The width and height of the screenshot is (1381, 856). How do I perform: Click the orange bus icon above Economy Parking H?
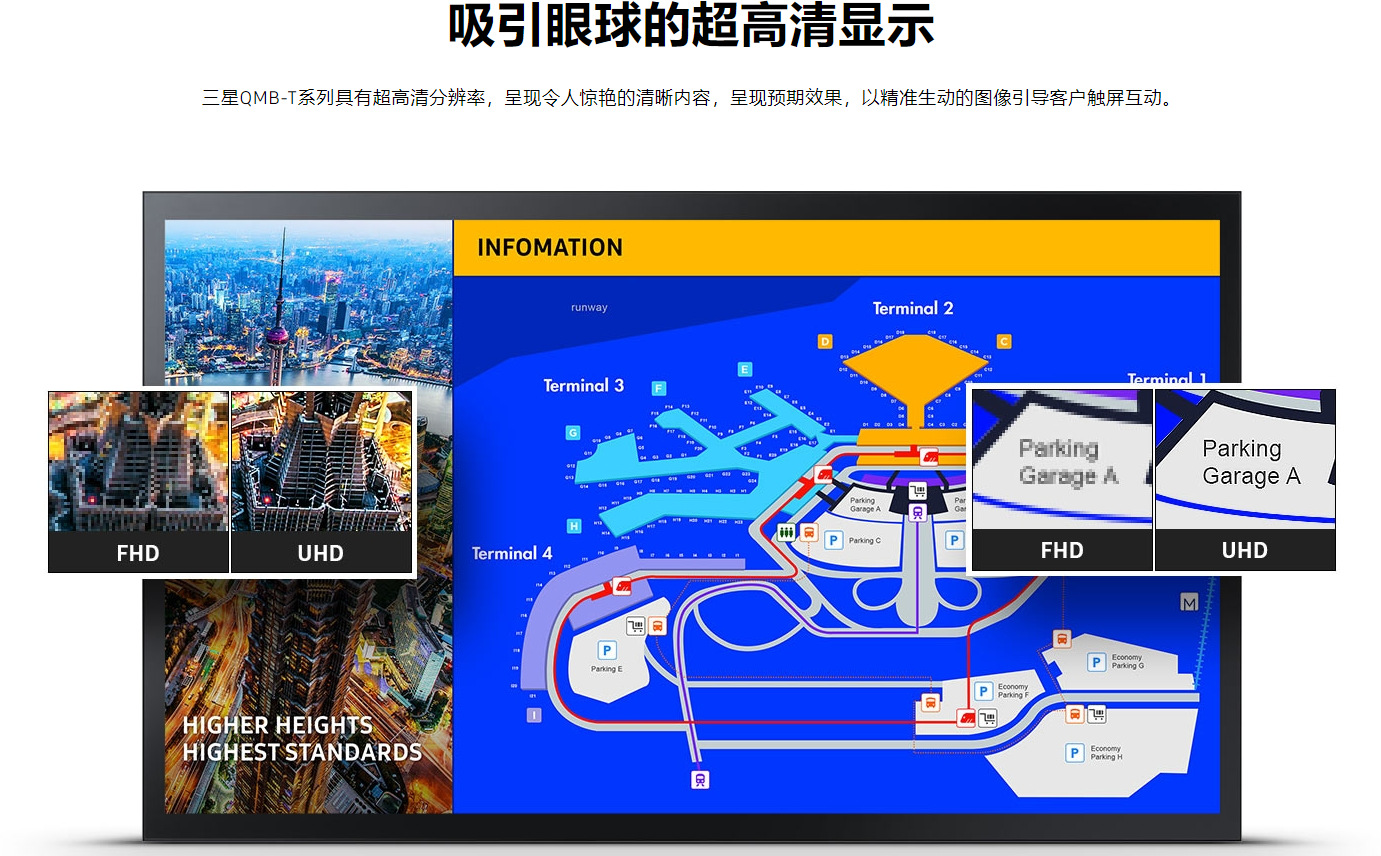pyautogui.click(x=1075, y=714)
